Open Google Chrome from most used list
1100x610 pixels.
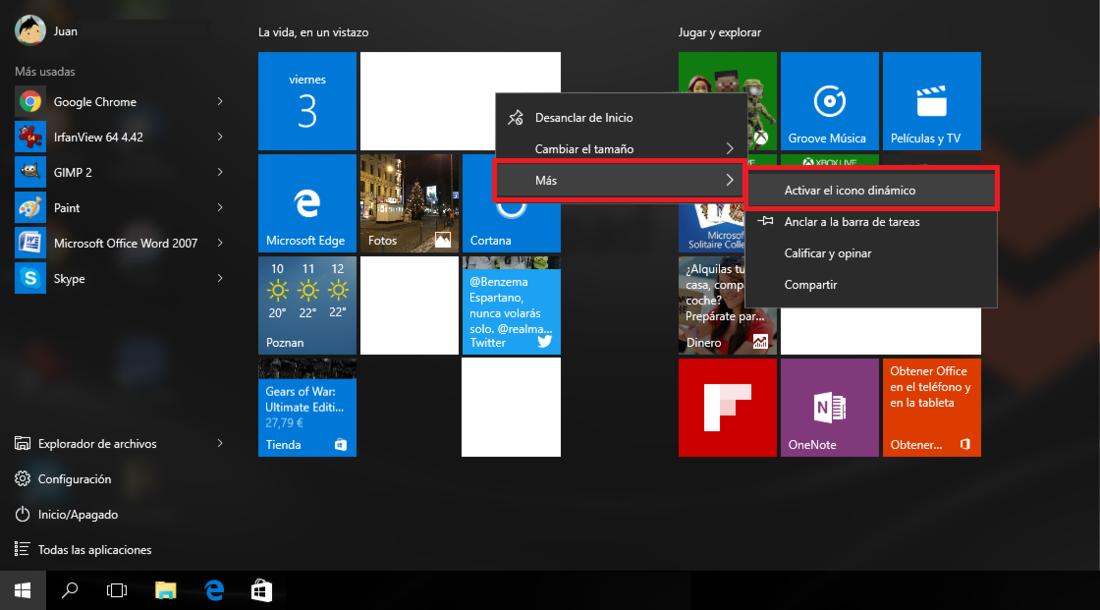[x=119, y=102]
